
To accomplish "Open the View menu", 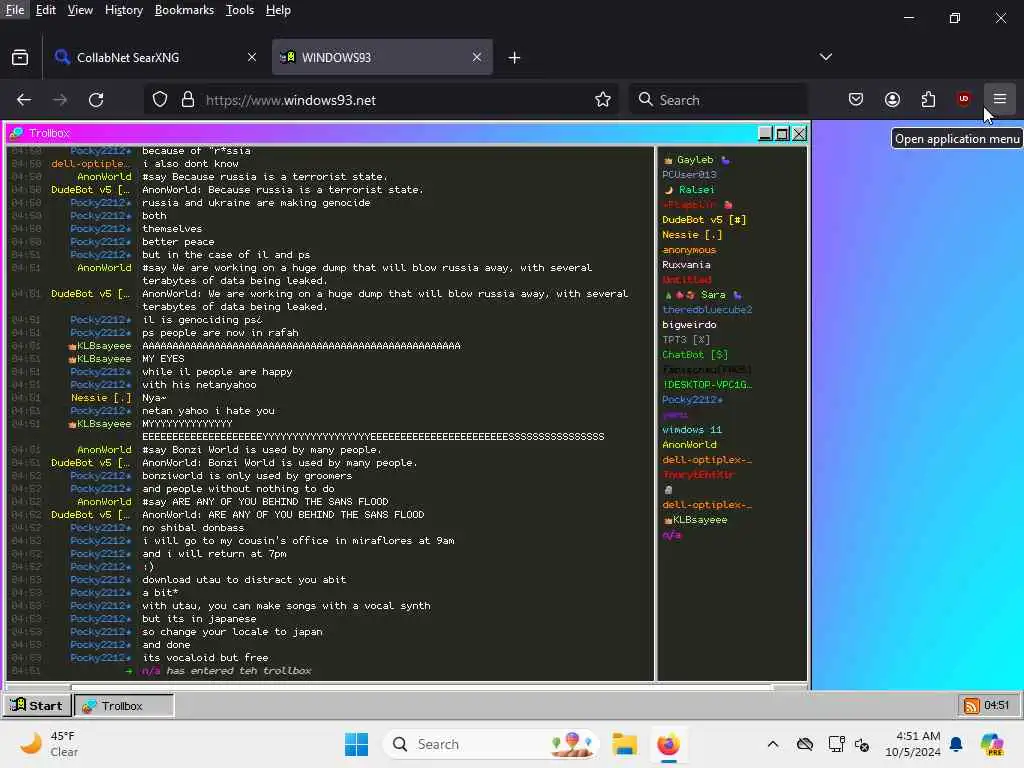I will click(x=80, y=10).
